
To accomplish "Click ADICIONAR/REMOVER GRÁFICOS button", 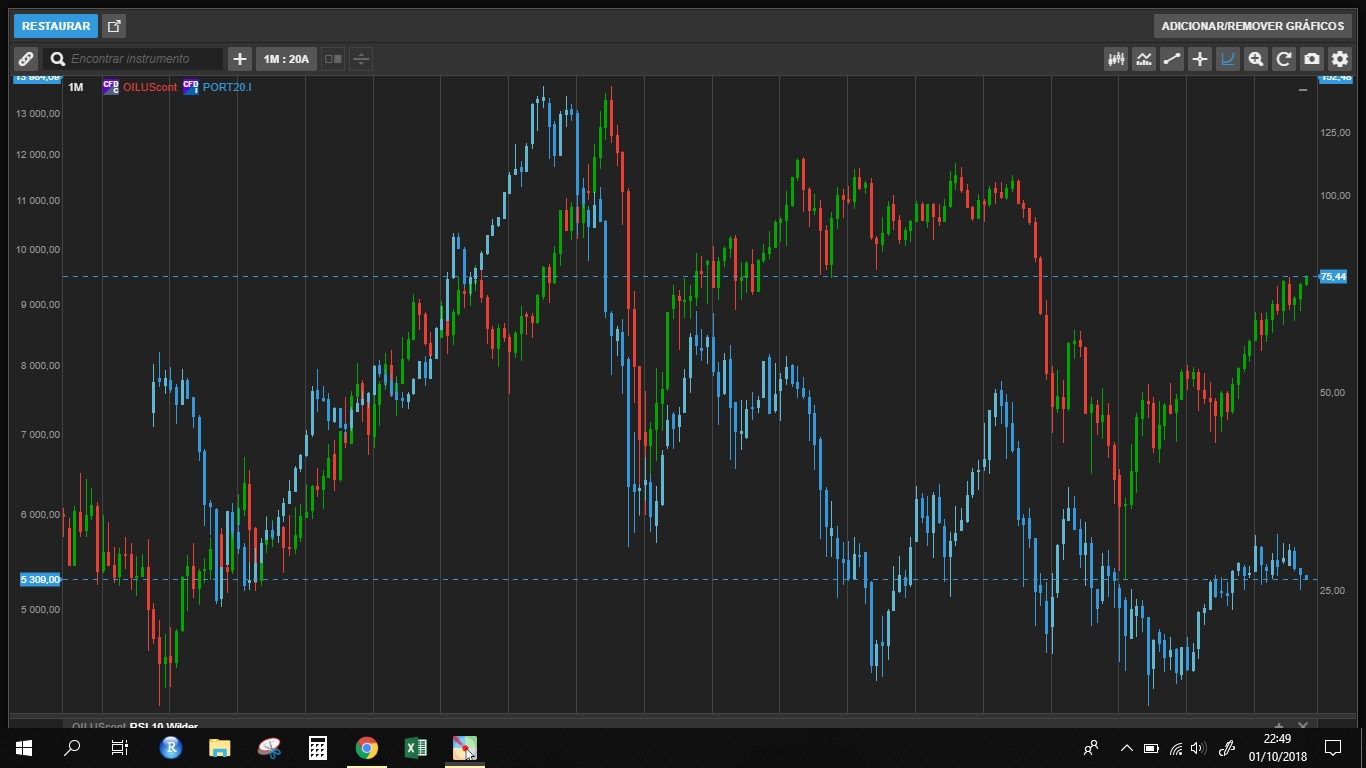I will (x=1253, y=26).
